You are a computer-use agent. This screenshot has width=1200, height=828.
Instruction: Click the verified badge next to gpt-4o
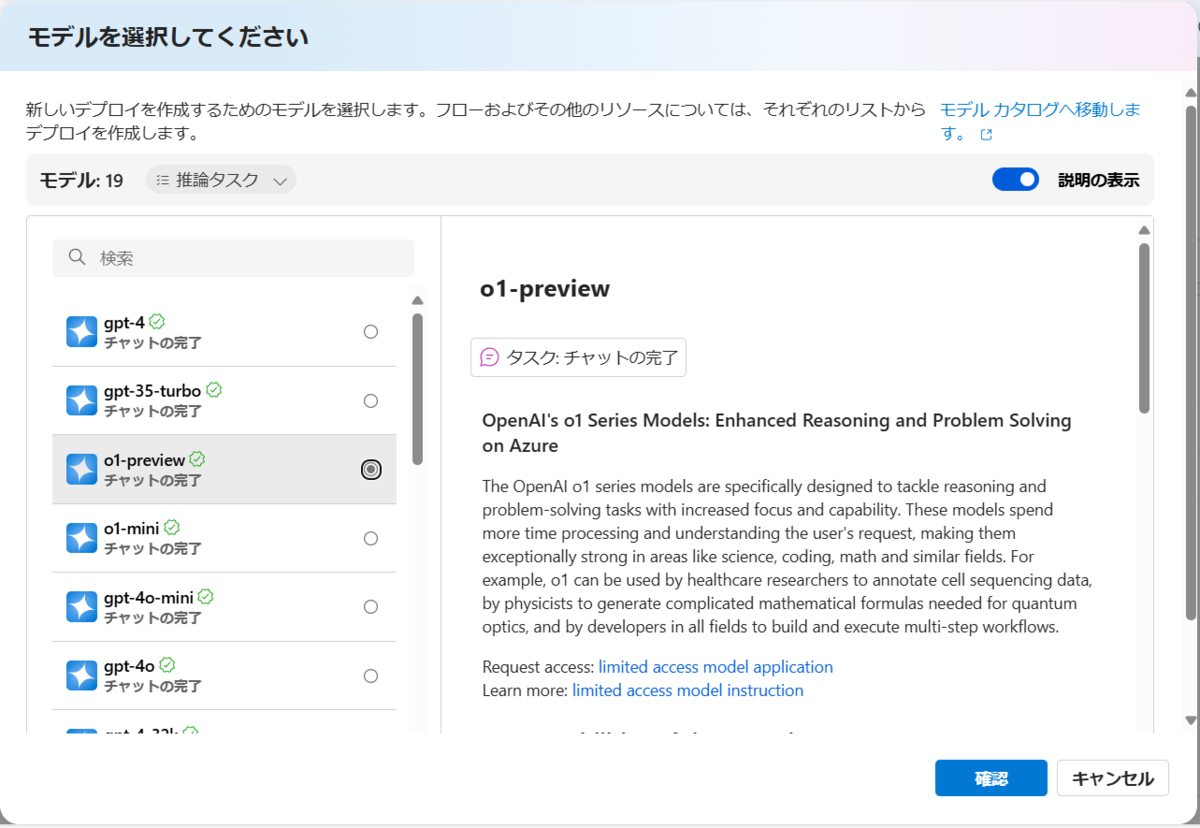click(168, 665)
